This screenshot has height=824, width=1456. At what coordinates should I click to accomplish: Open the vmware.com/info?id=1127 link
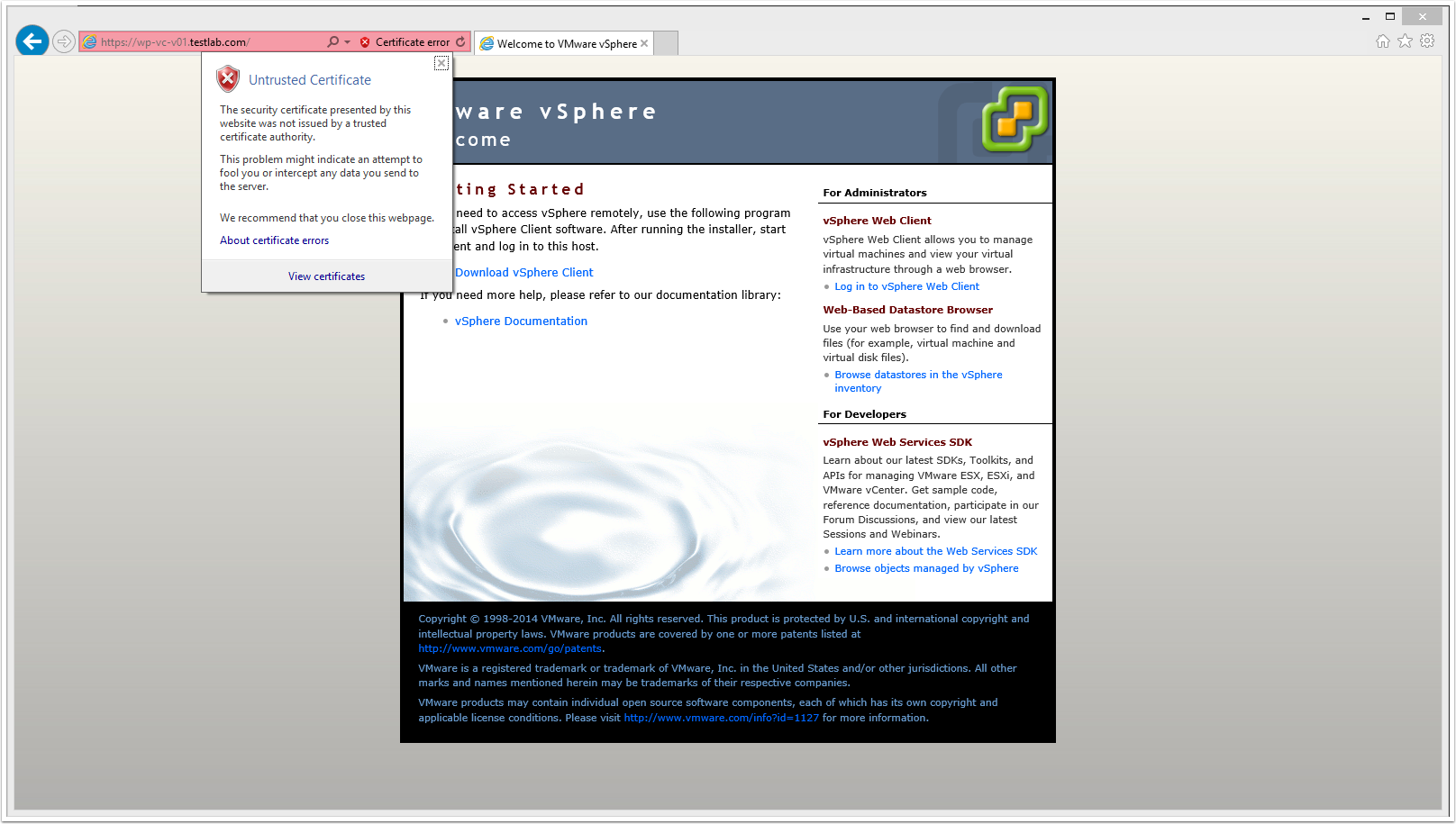tap(721, 718)
